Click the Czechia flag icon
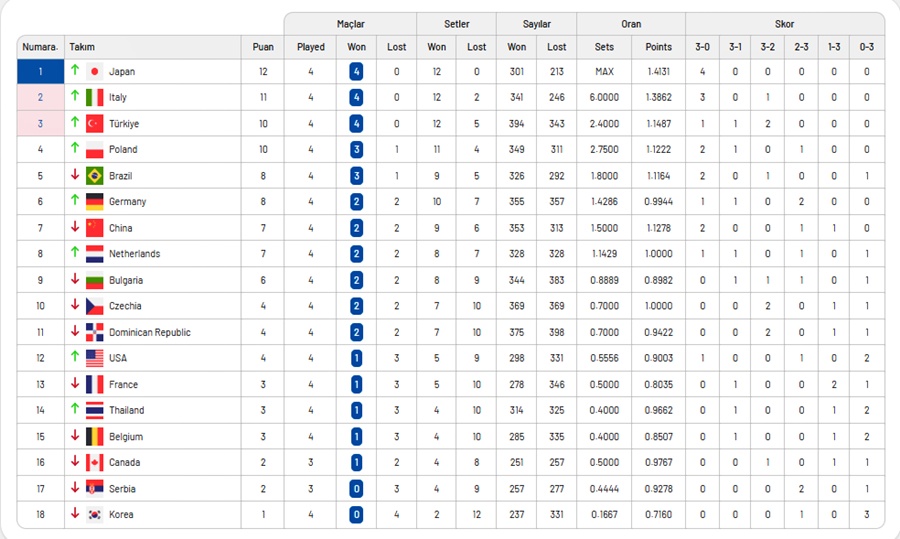This screenshot has width=900, height=539. tap(95, 306)
